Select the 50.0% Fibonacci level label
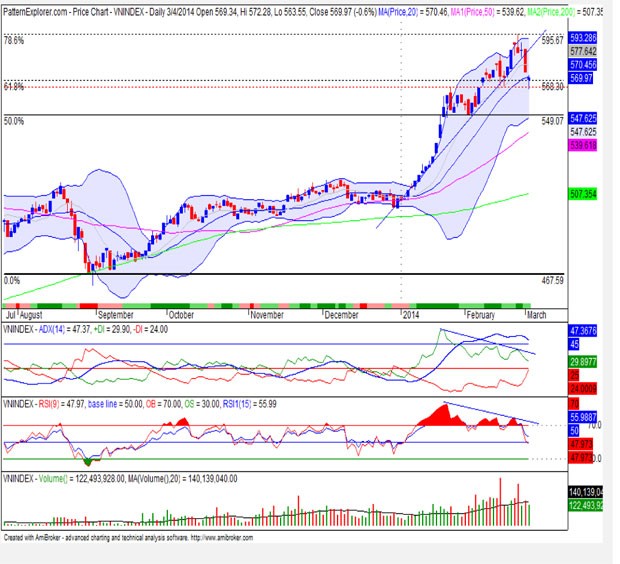The width and height of the screenshot is (620, 564). pyautogui.click(x=14, y=121)
